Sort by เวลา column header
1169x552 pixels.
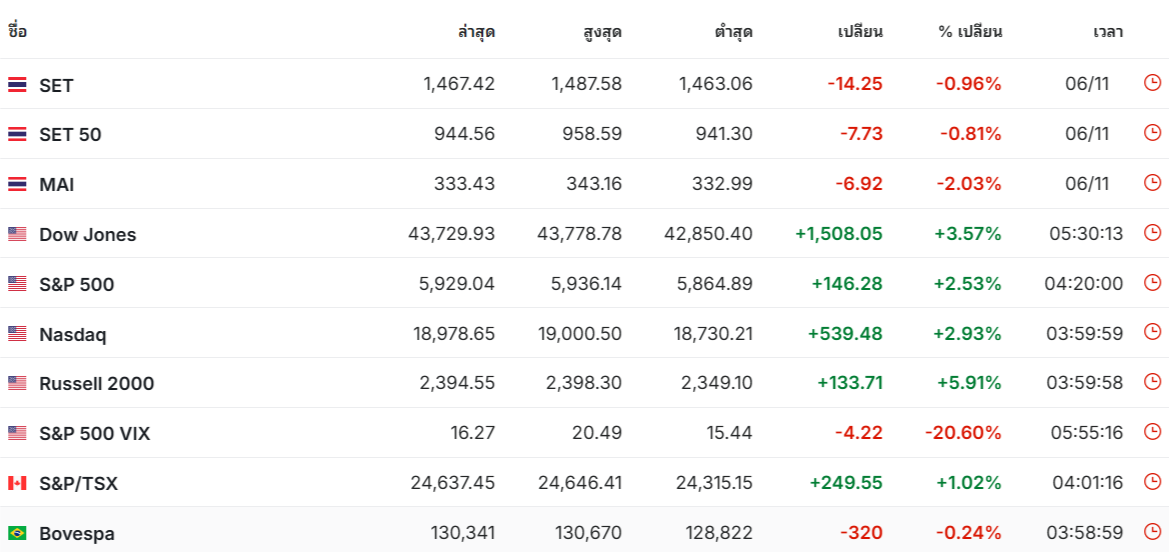(x=1108, y=32)
